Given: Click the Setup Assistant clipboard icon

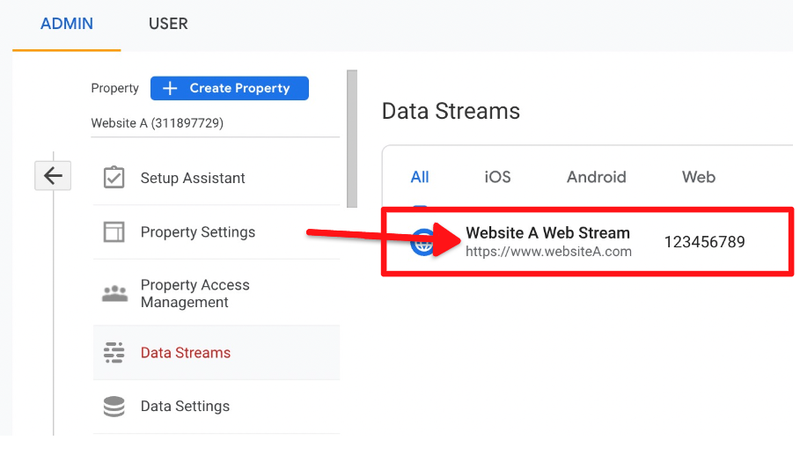Looking at the screenshot, I should click(114, 178).
